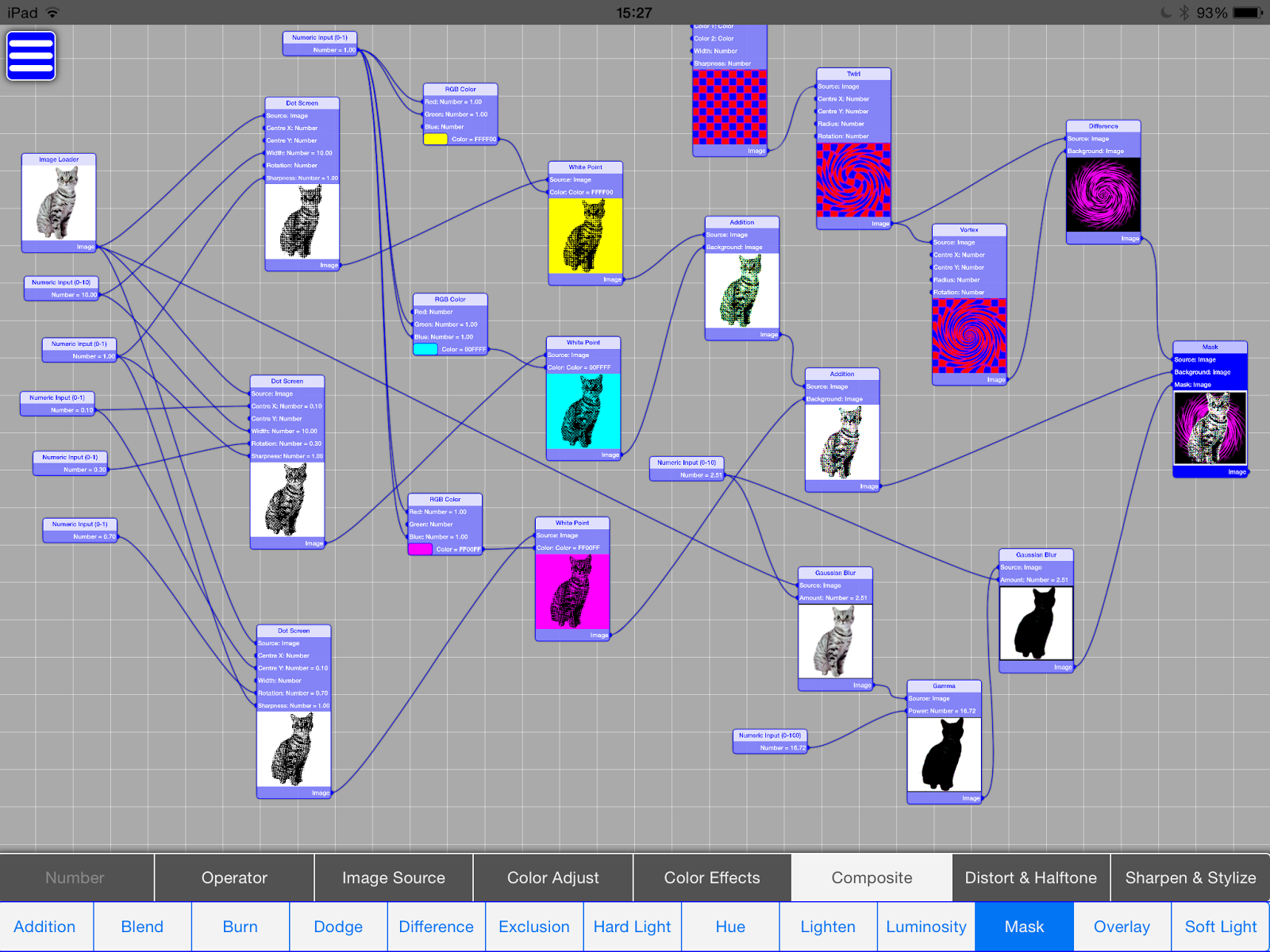Select the yellow White Point preview image
1270x952 pixels.
click(x=586, y=236)
